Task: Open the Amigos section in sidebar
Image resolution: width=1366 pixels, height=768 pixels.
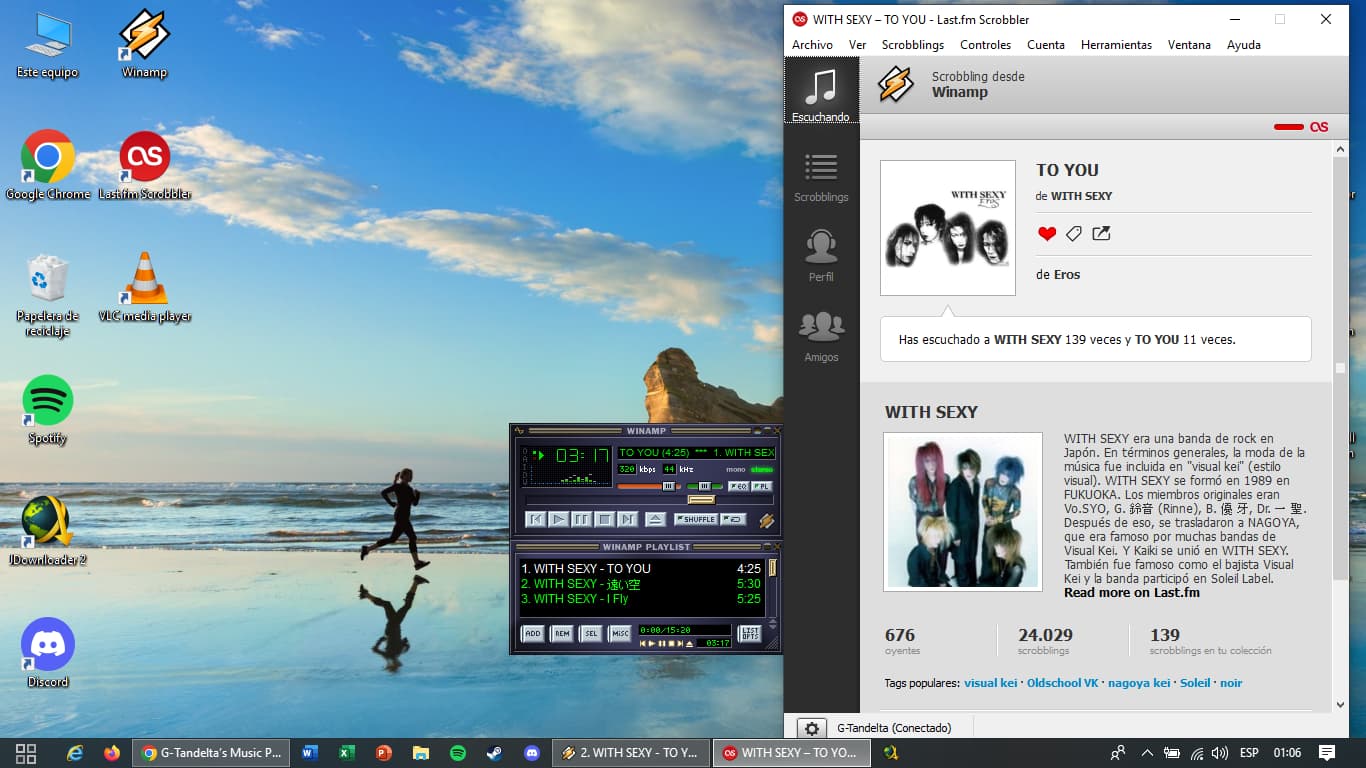Action: point(821,336)
